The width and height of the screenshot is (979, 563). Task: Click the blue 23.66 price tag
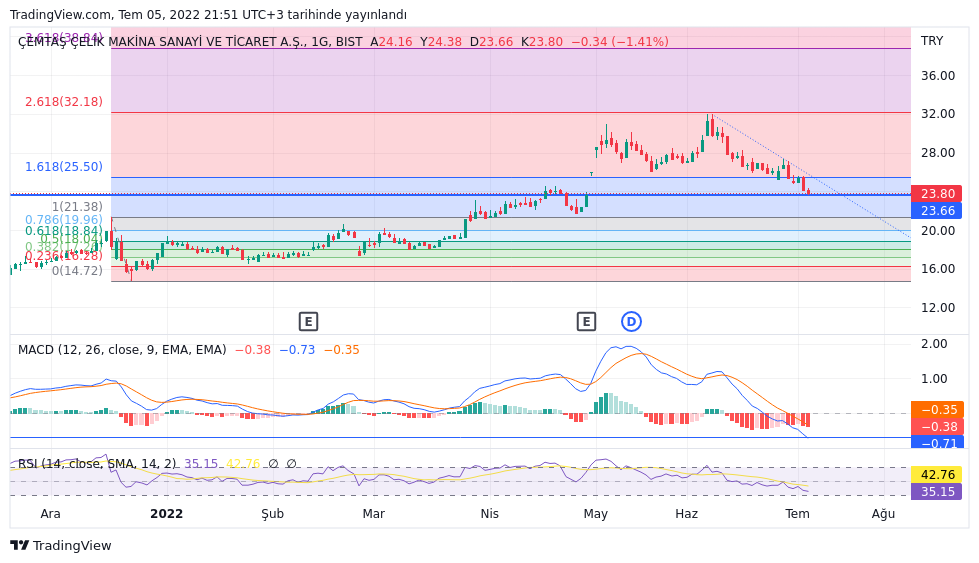937,210
